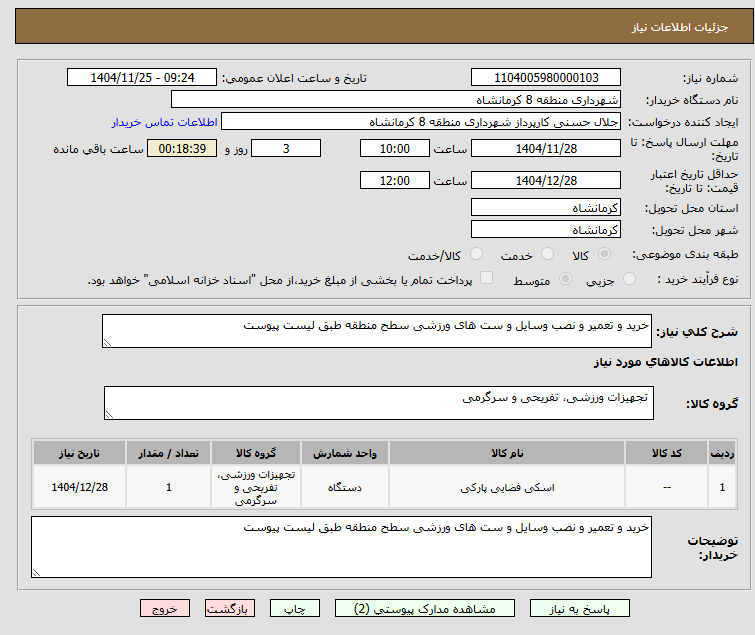Select the متوسط purchase type radio

pos(565,279)
